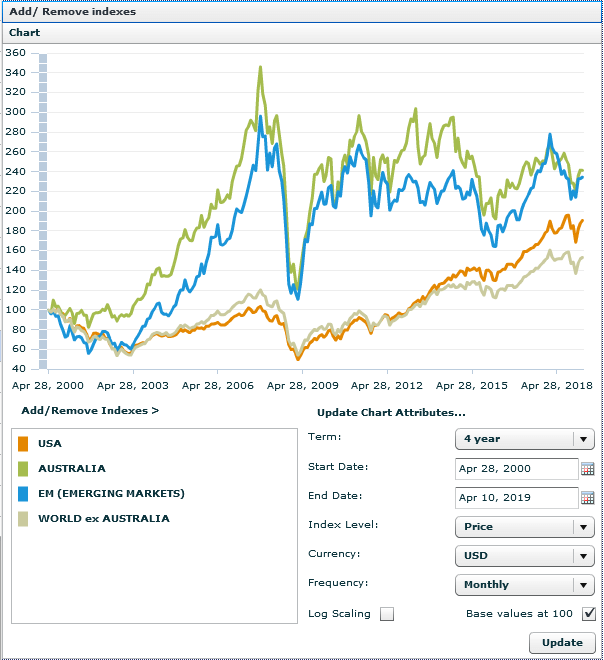604x660 pixels.
Task: Click the Update Chart Attributes... heading
Action: click(x=391, y=412)
